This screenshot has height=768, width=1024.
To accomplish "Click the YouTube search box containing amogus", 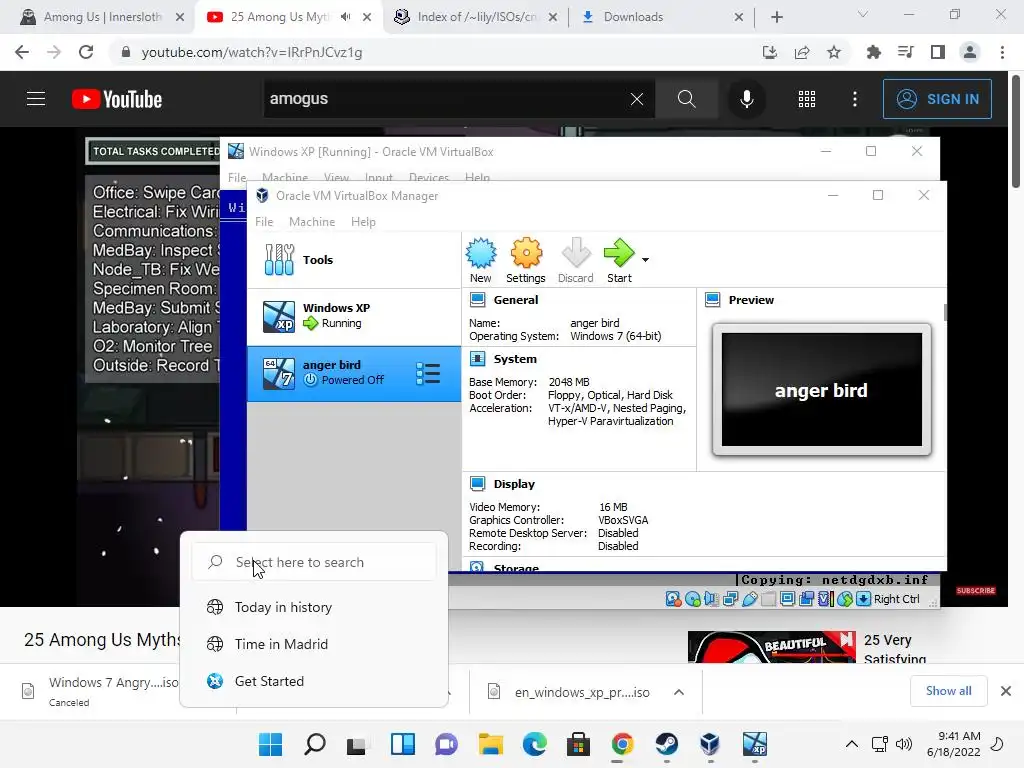I will click(x=444, y=99).
